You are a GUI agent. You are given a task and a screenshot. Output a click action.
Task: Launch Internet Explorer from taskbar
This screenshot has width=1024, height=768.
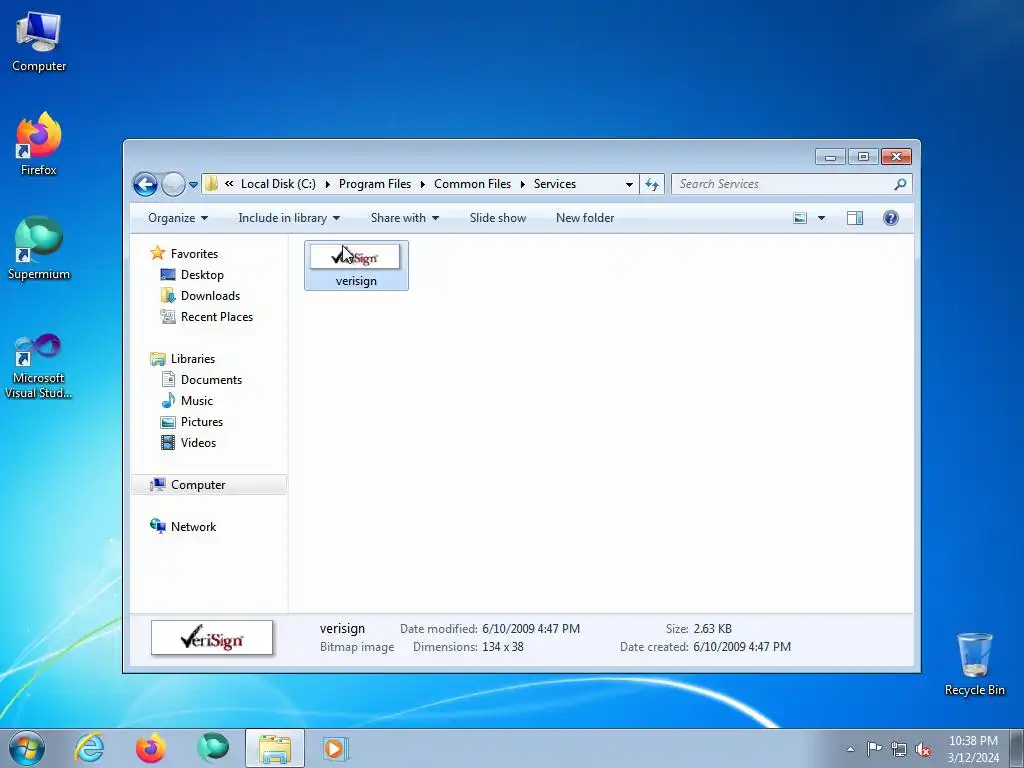[89, 748]
